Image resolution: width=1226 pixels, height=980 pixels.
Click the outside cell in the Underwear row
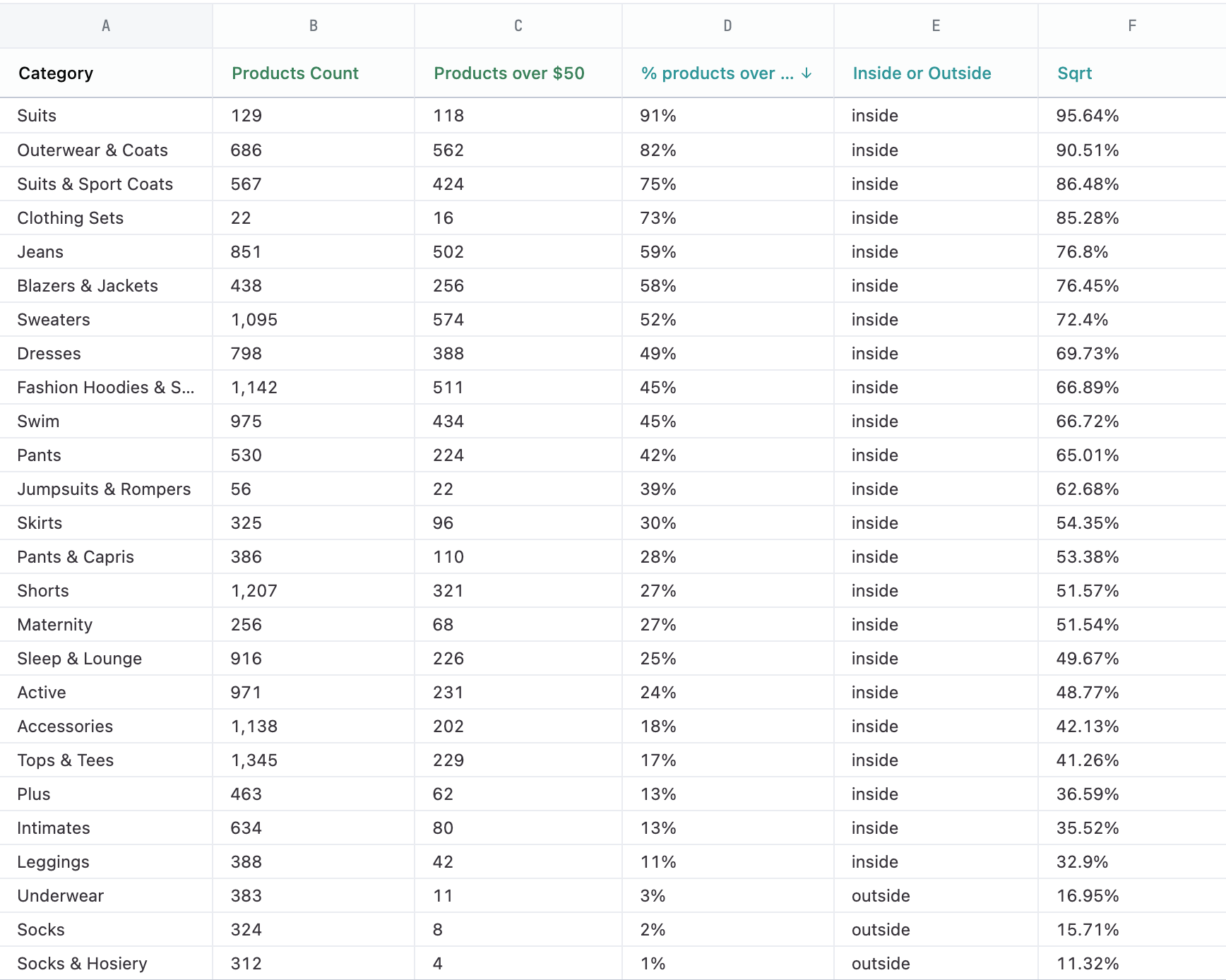[x=881, y=896]
